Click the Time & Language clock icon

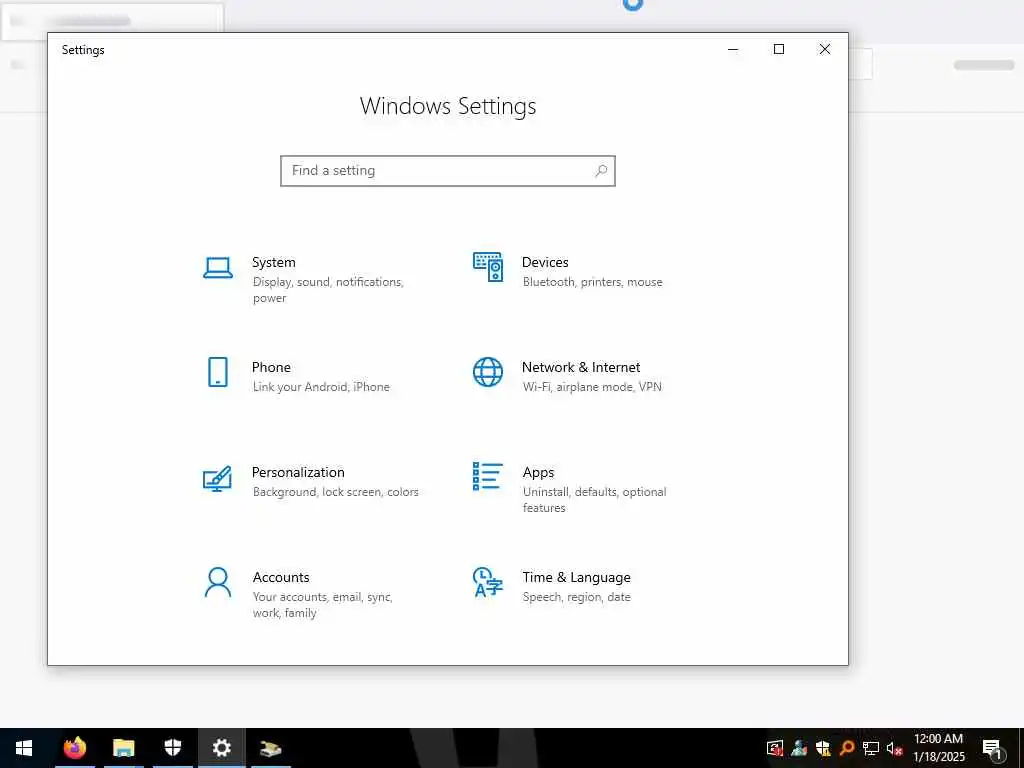(488, 583)
